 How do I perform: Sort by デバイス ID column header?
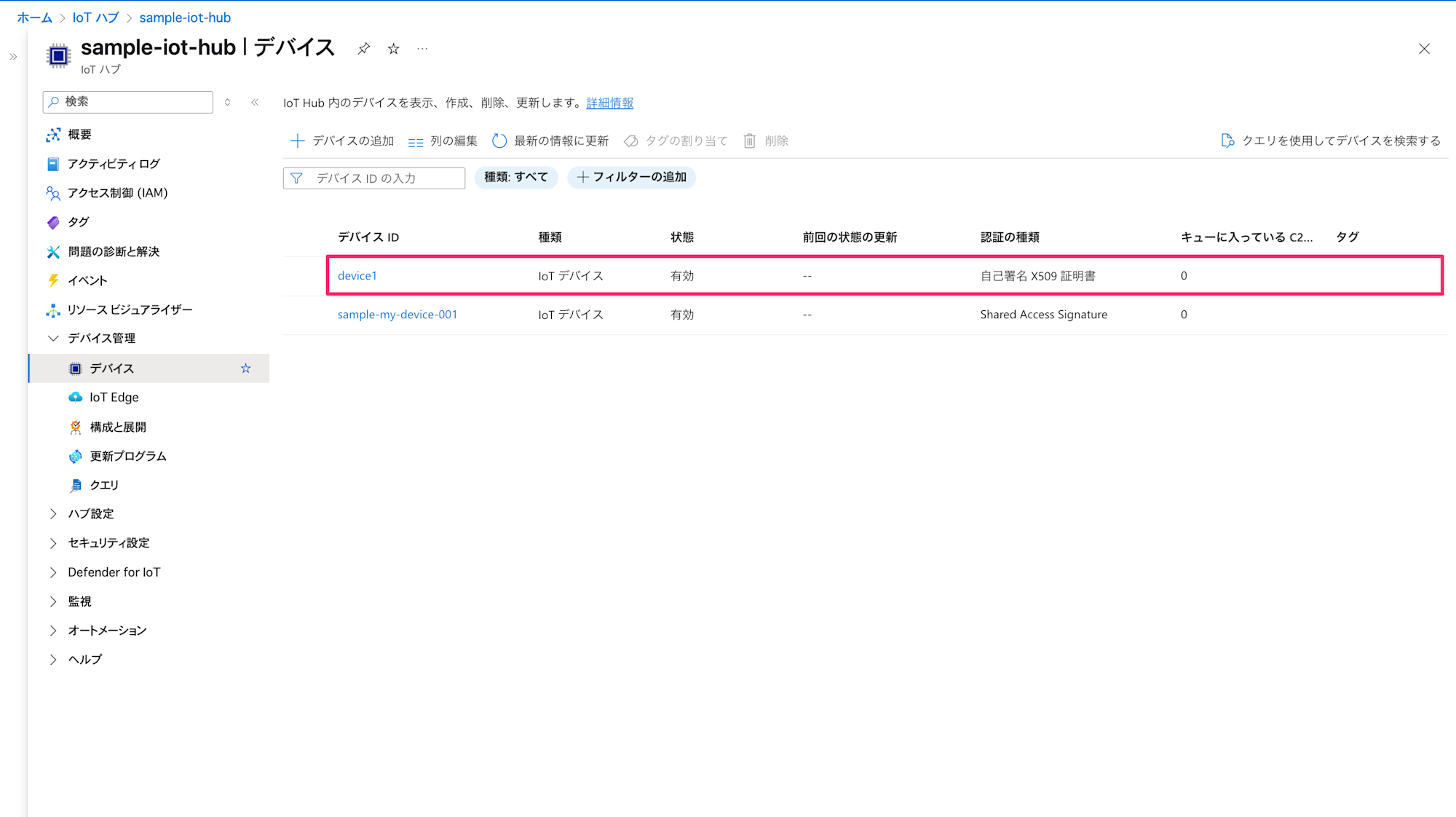[368, 237]
